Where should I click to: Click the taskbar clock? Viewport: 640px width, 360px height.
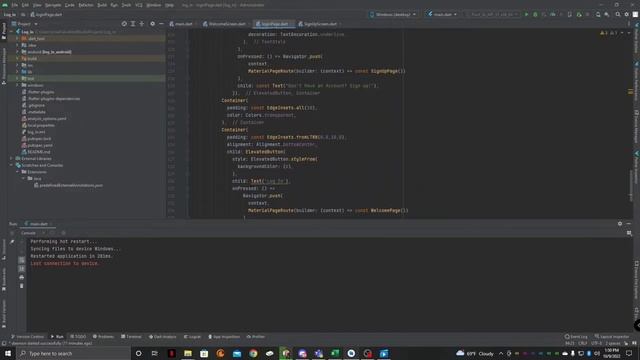pyautogui.click(x=611, y=353)
